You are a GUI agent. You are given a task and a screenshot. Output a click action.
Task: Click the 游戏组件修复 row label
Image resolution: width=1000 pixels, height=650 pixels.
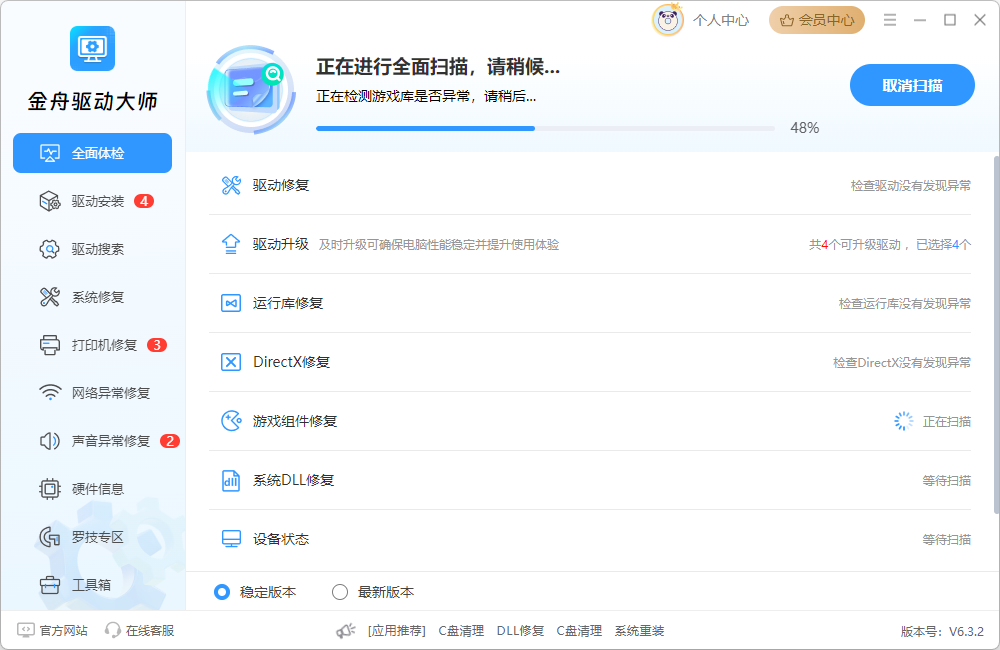pyautogui.click(x=295, y=421)
